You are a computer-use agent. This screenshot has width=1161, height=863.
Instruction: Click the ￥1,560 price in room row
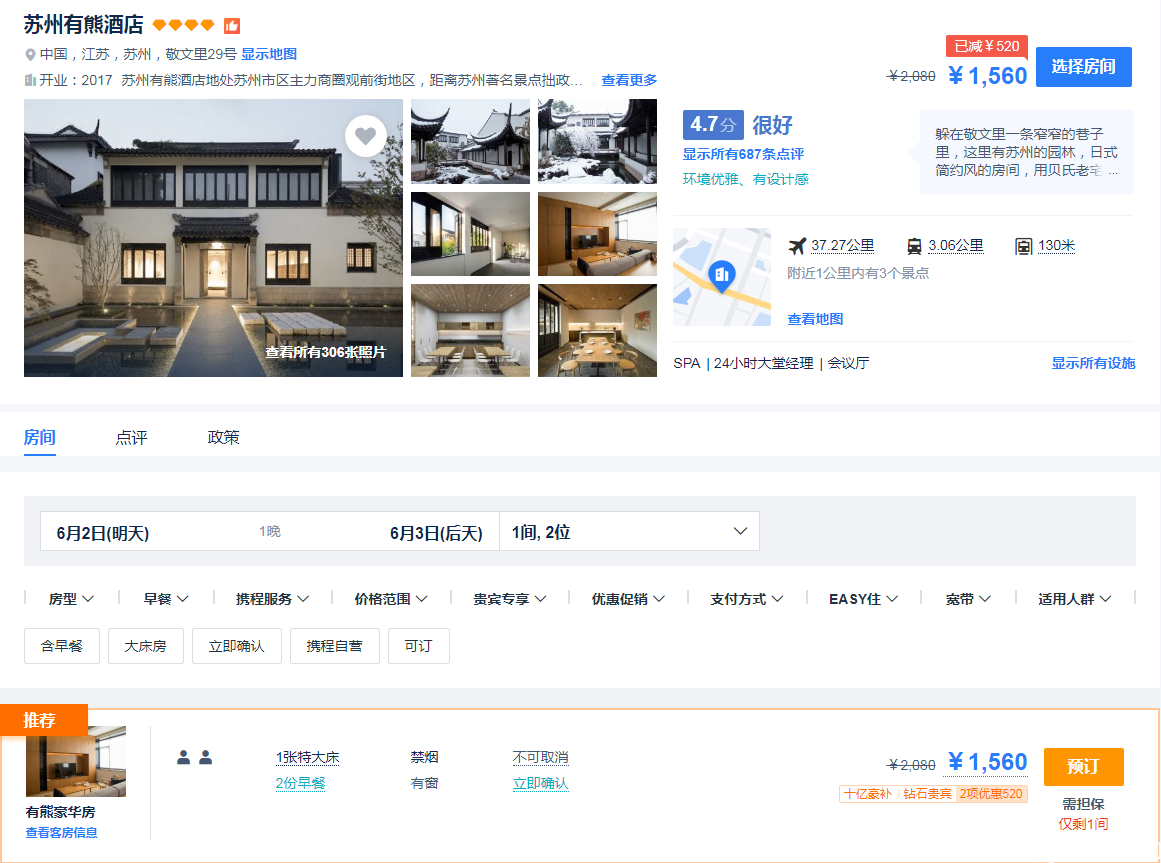click(987, 762)
